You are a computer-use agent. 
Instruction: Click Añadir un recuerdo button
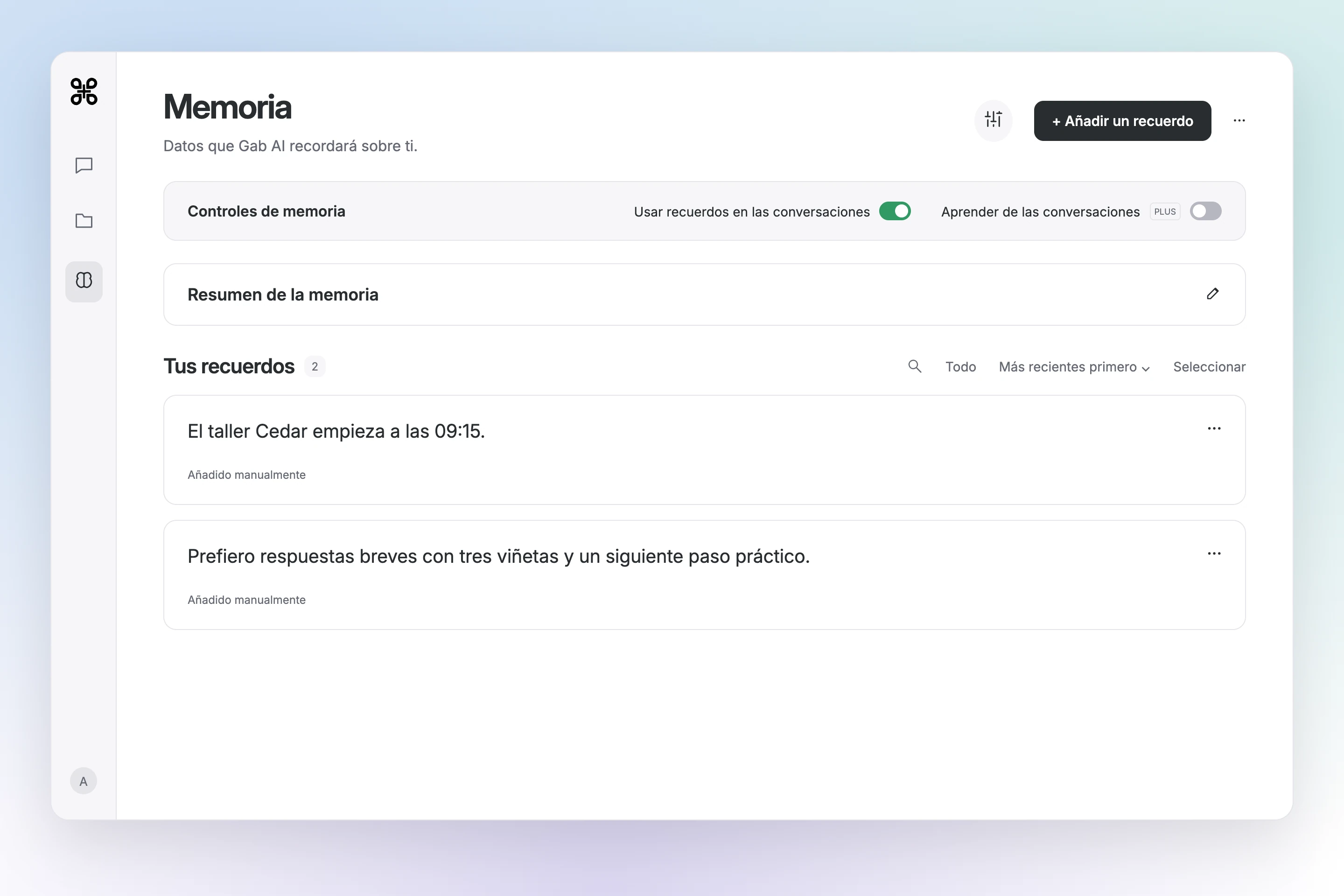(x=1122, y=120)
